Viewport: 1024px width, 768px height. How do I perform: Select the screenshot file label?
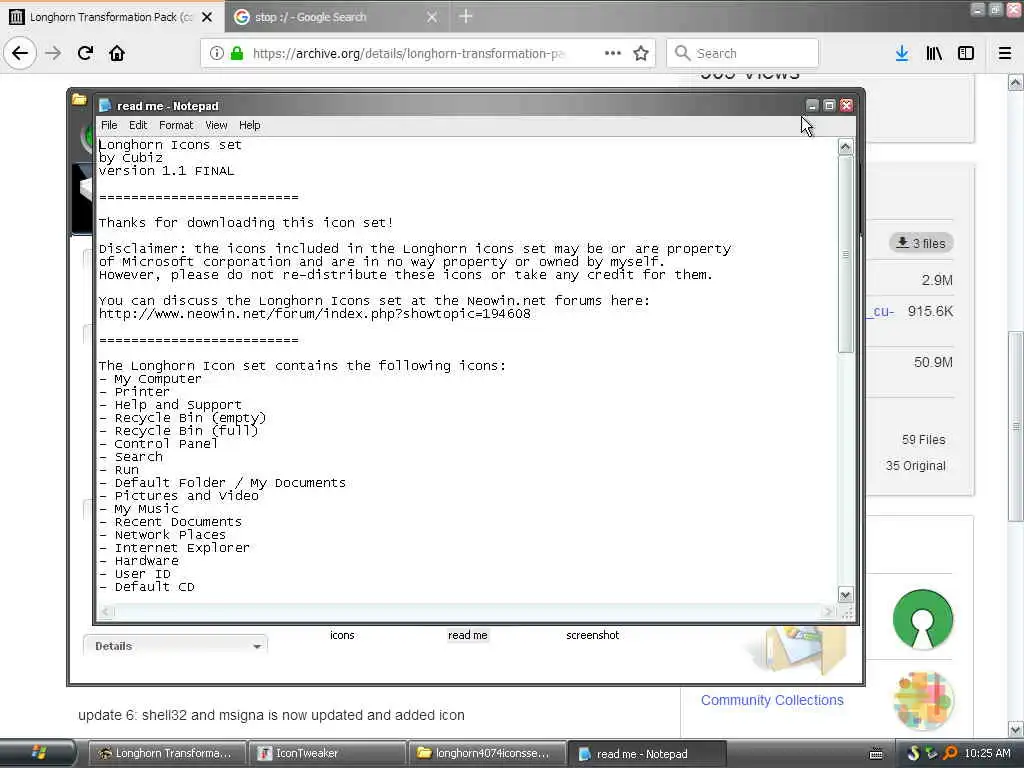(592, 635)
